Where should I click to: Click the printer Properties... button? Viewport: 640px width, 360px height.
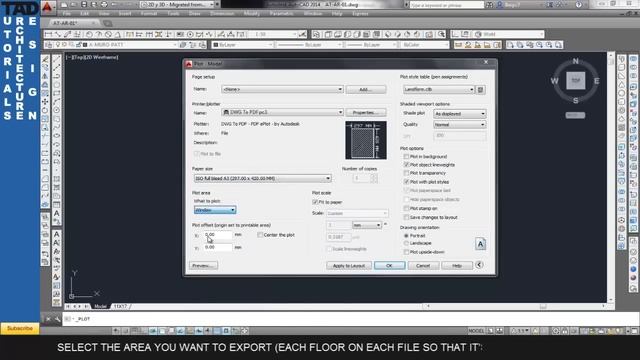[x=366, y=112]
